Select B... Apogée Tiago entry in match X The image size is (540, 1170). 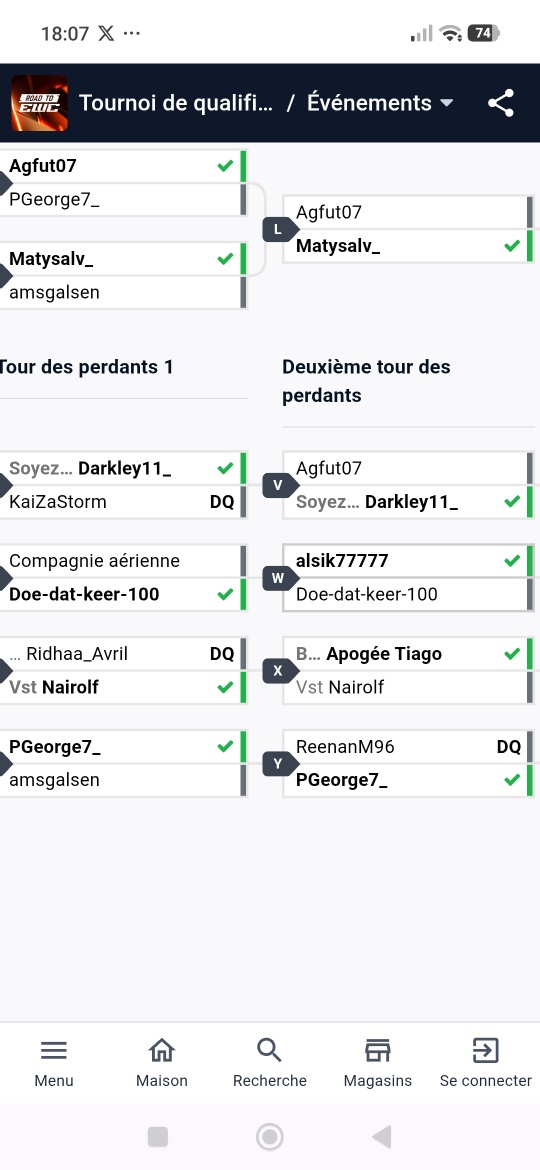click(x=408, y=654)
